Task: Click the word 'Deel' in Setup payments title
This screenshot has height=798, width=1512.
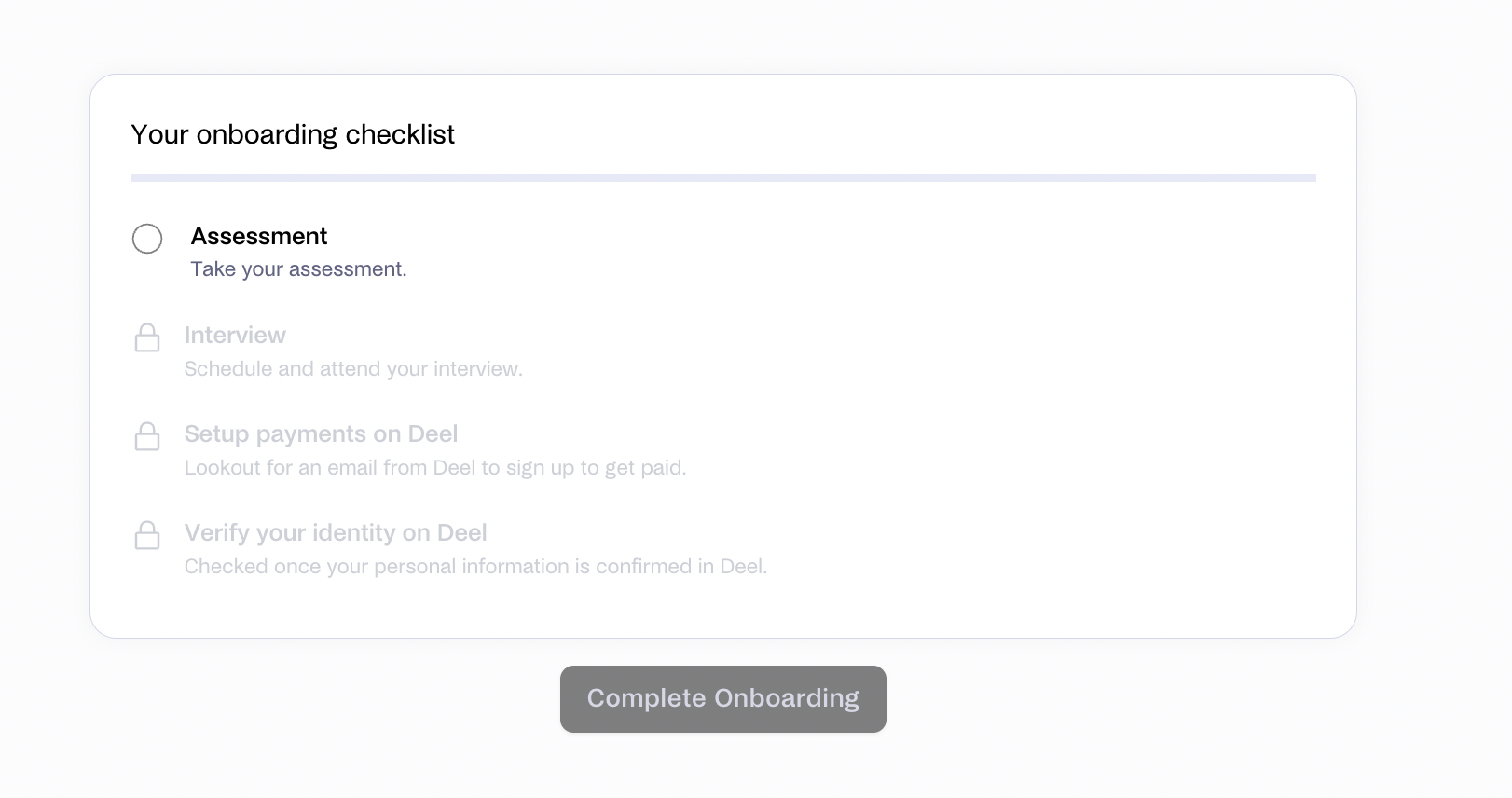Action: pos(433,433)
